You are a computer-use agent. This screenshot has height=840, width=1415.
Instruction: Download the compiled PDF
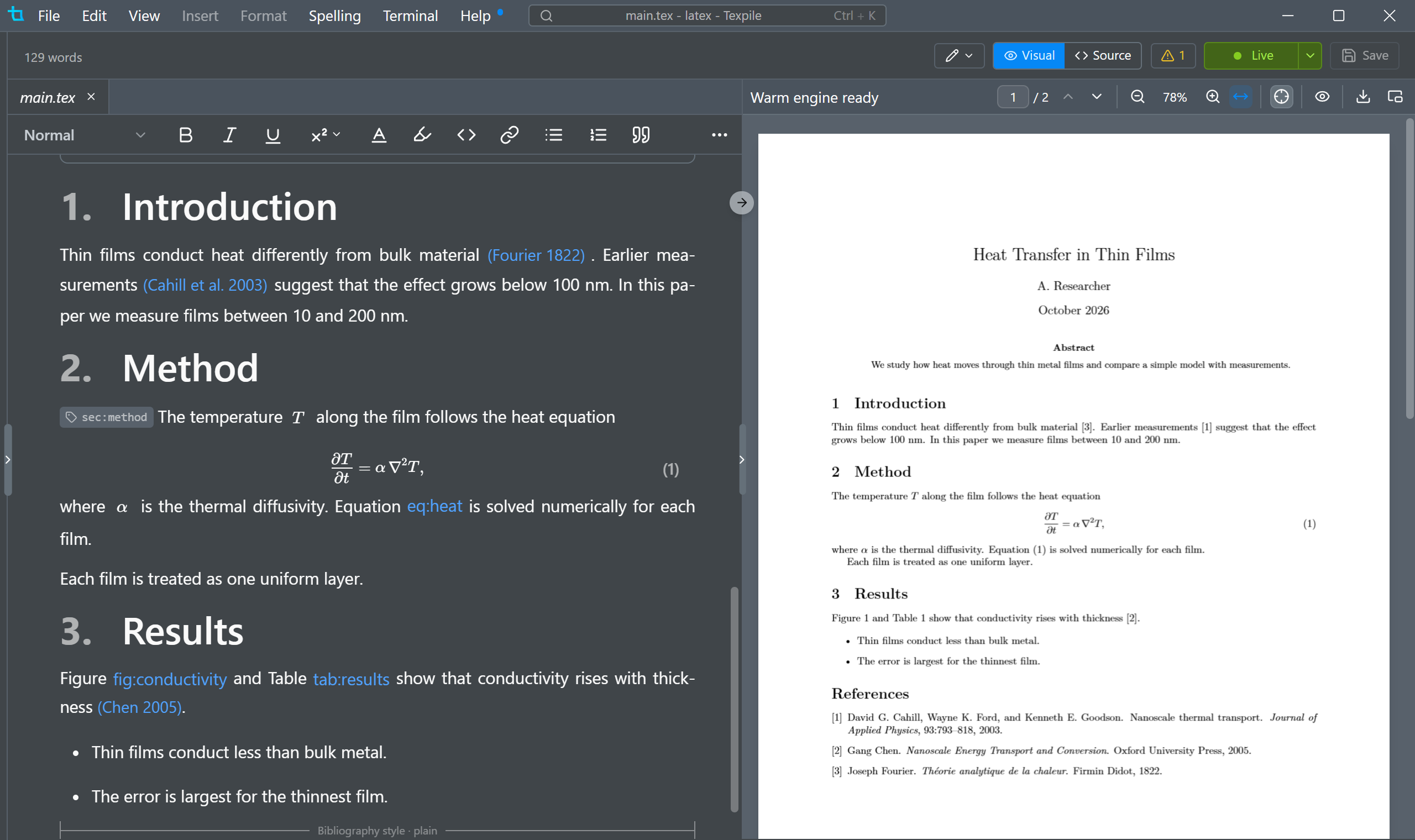click(1364, 97)
